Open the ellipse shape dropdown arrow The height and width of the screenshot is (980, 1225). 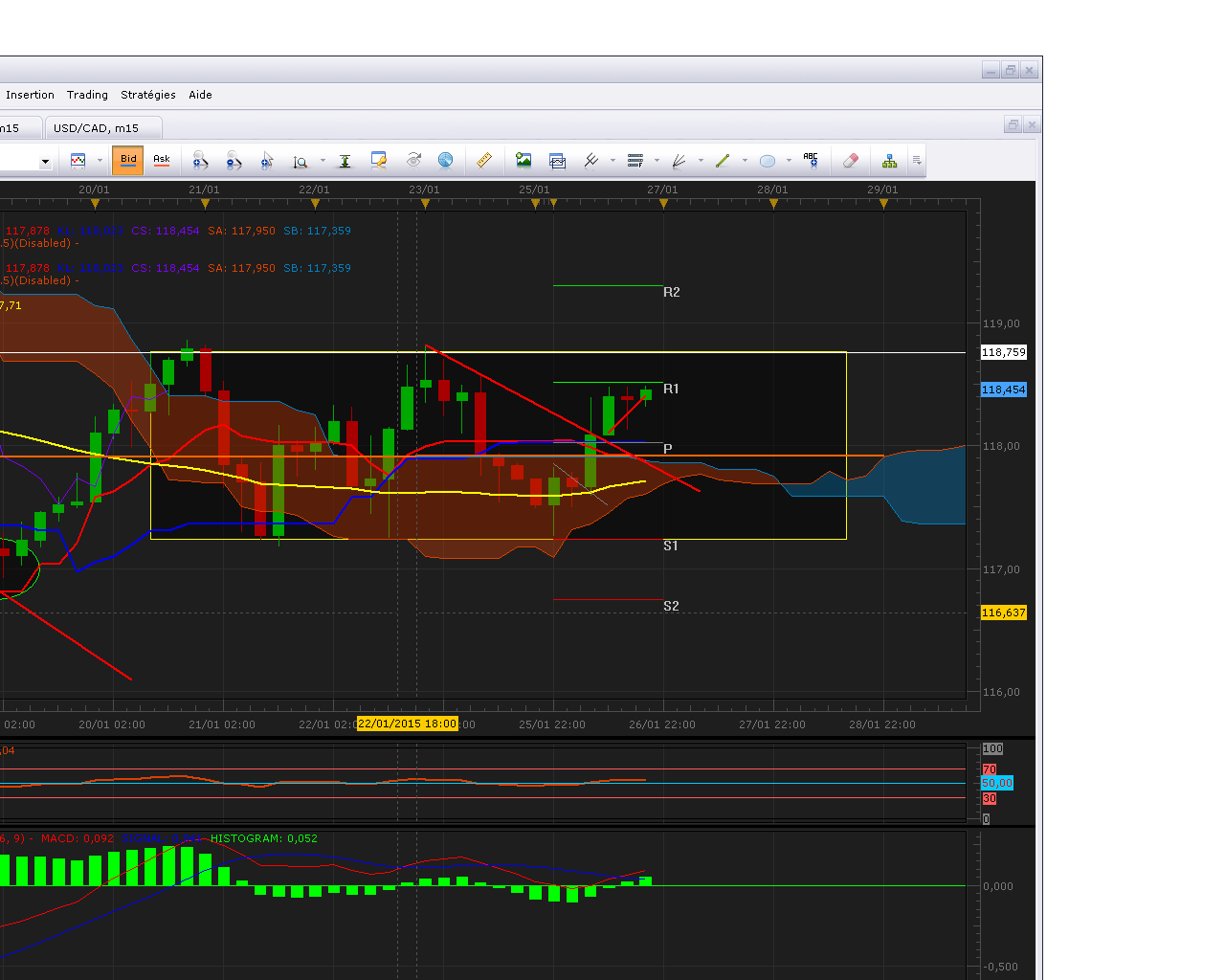789,161
